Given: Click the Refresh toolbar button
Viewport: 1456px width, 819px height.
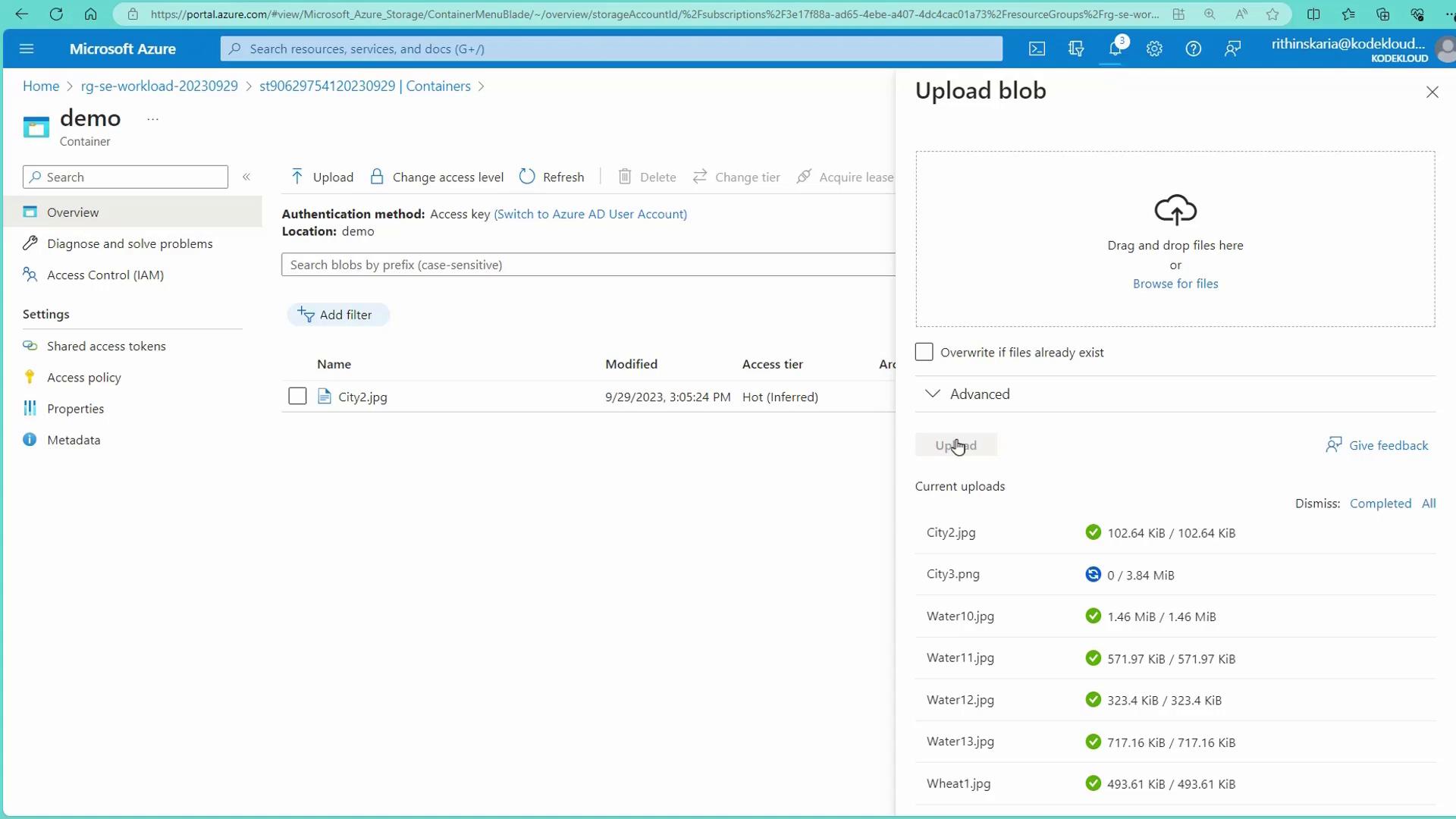Looking at the screenshot, I should 552,177.
